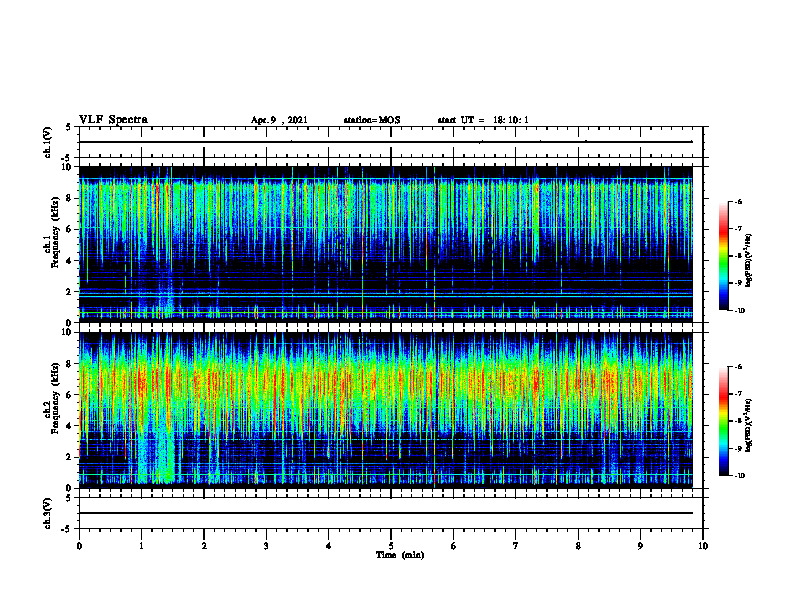
Task: Click the "8" kHz tick on ch.1 frequency axis
Action: 70,198
